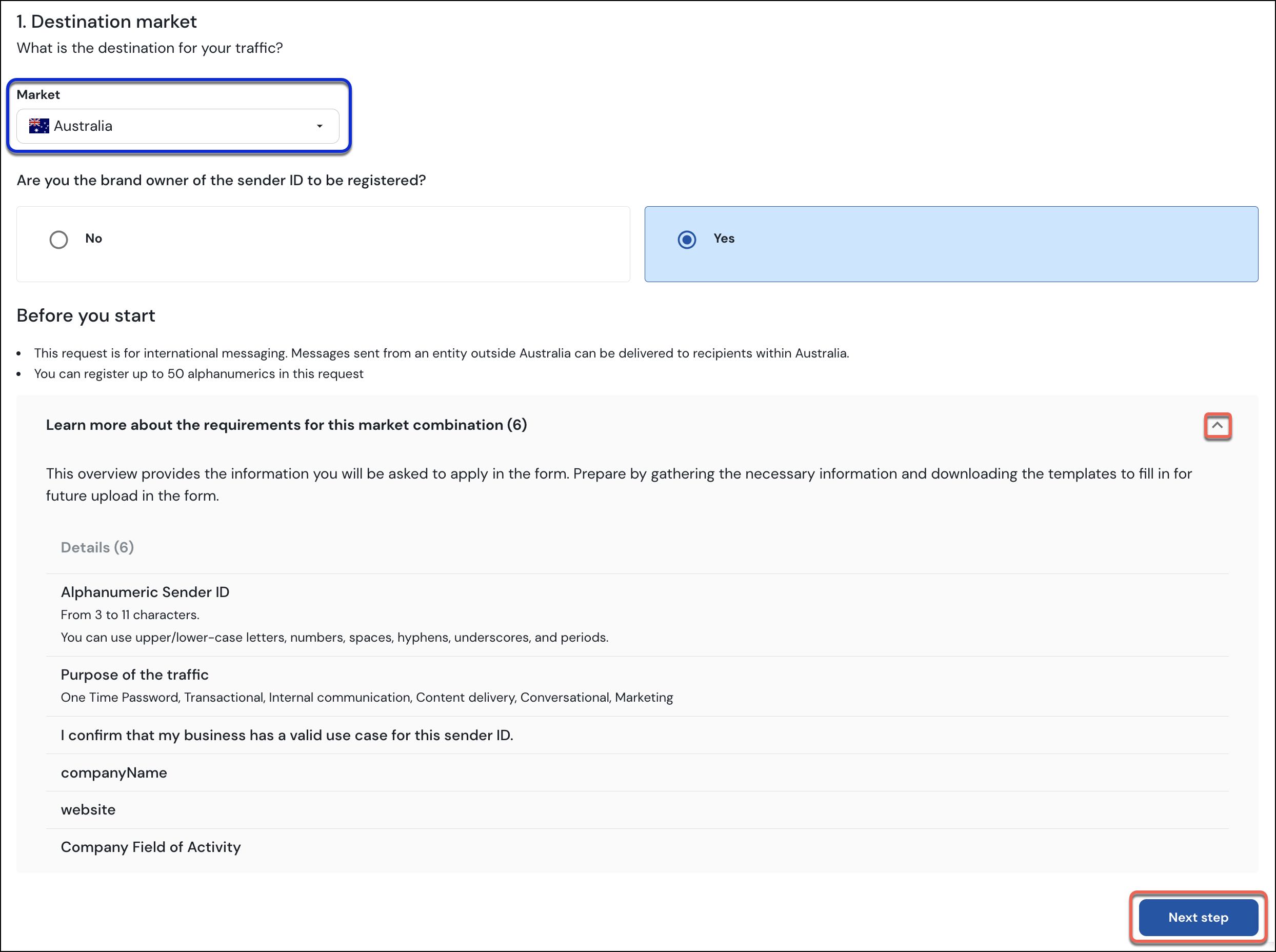Click the '1. Destination market' heading
Image resolution: width=1276 pixels, height=952 pixels.
pos(107,22)
